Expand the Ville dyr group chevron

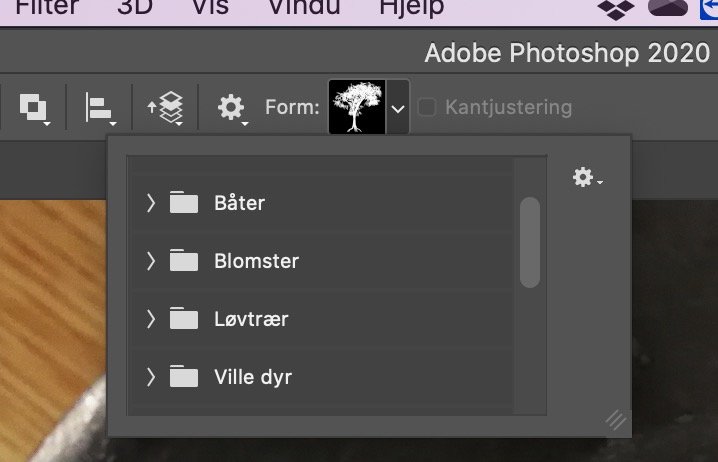tap(151, 377)
